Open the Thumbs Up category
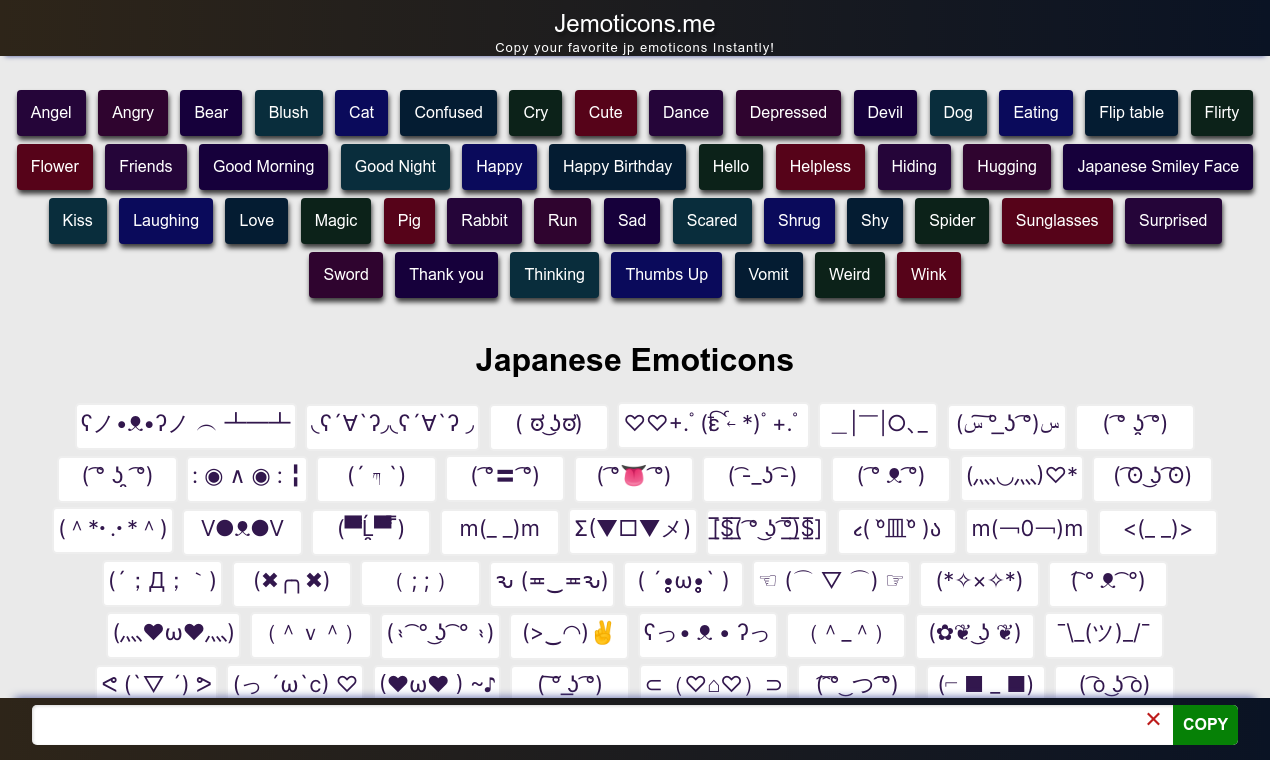 666,274
